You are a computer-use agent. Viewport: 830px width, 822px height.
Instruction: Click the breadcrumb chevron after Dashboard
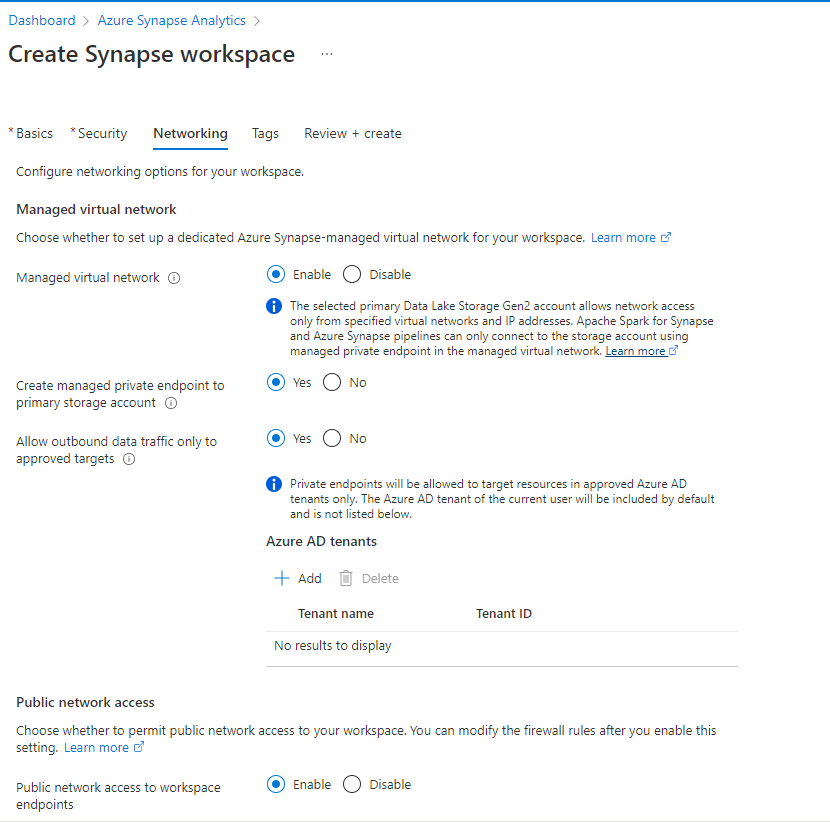pyautogui.click(x=86, y=21)
